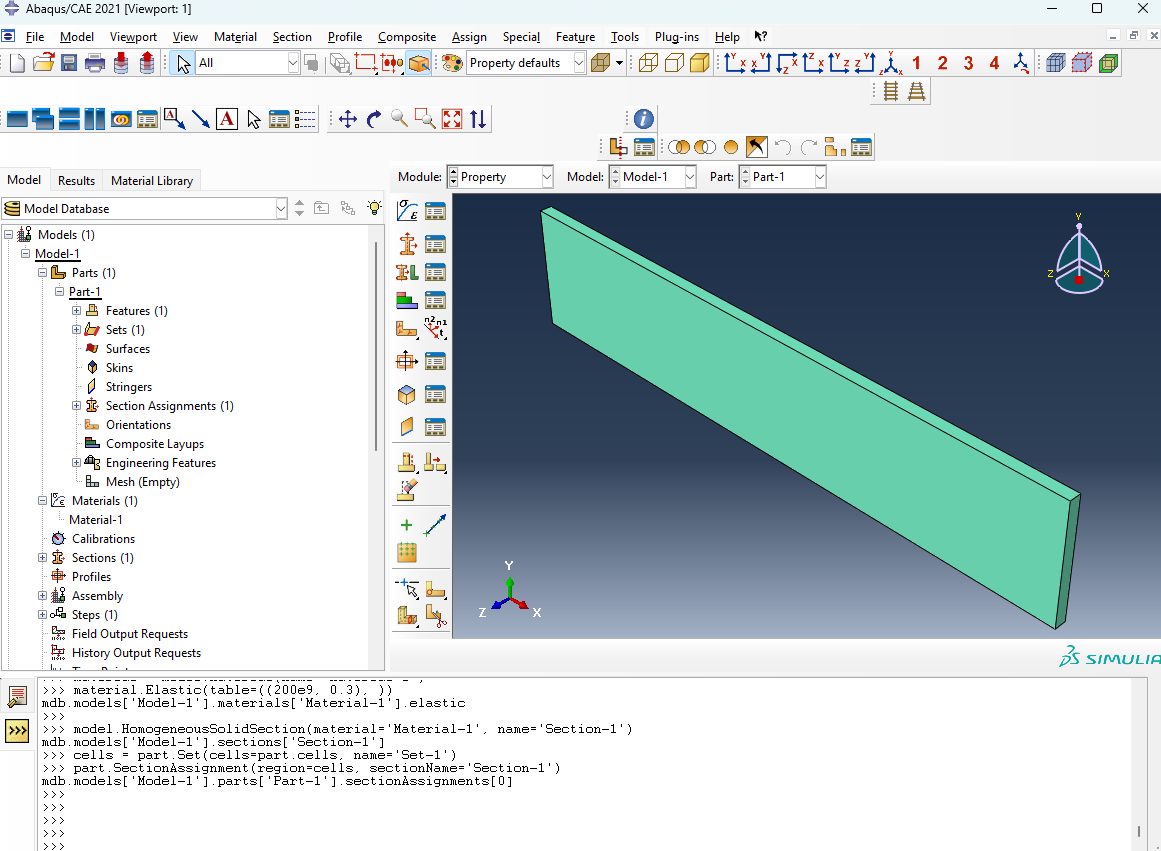Image resolution: width=1161 pixels, height=851 pixels.
Task: Select Material-1 in the model tree
Action: 96,520
